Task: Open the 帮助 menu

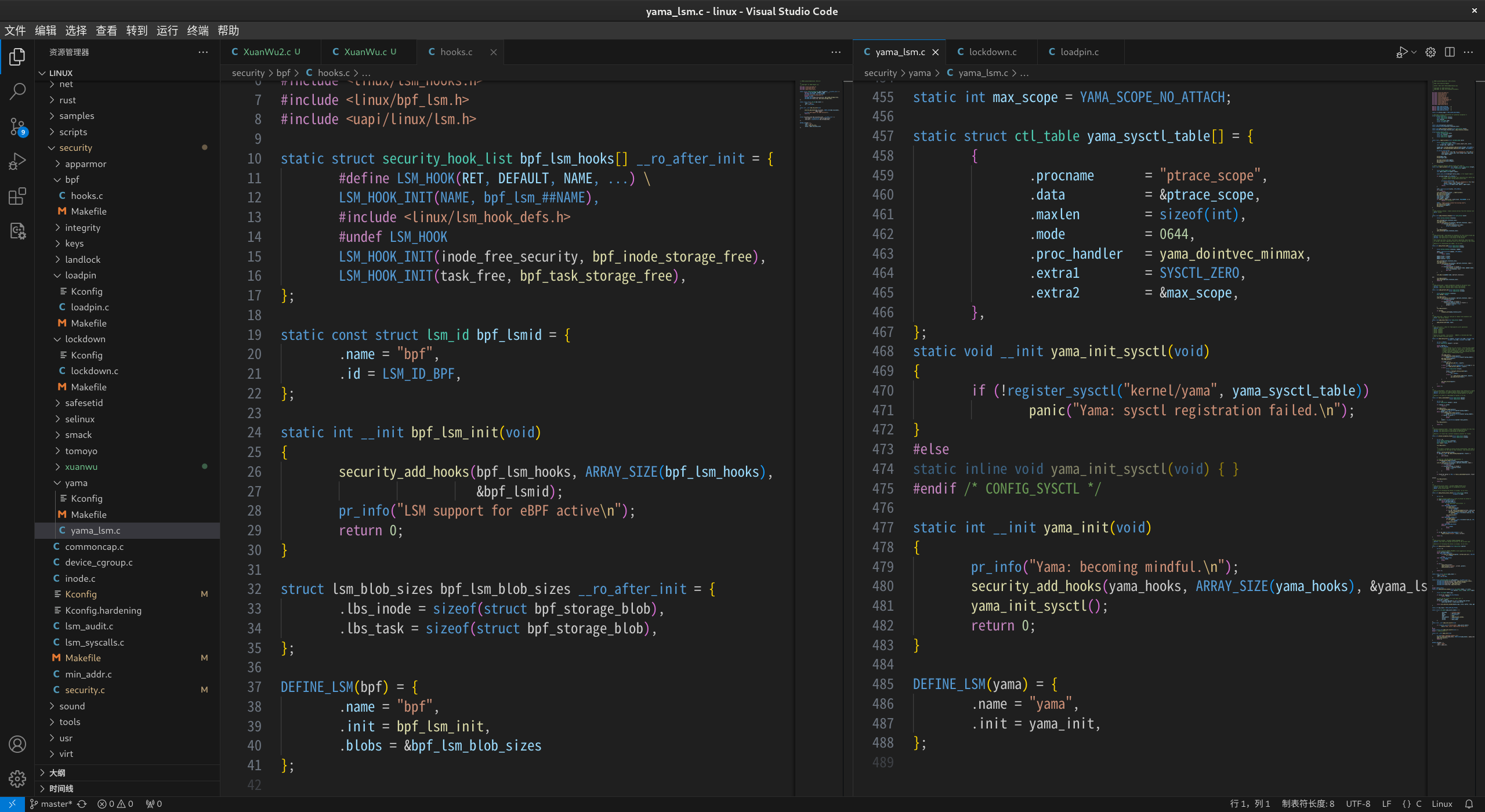Action: click(229, 31)
